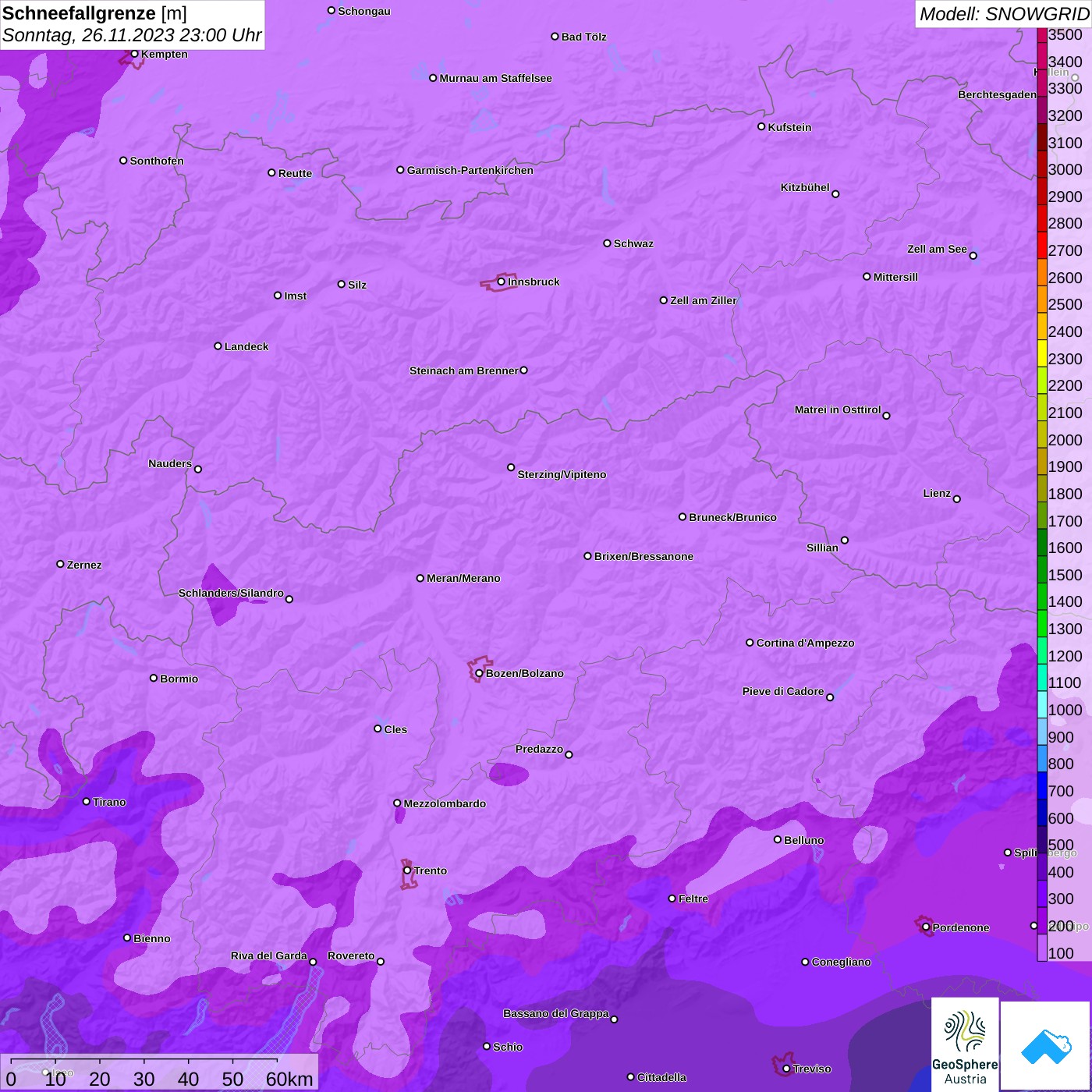
Task: Click the 'Sterzing/Vipiteno' place label
Action: 562,474
